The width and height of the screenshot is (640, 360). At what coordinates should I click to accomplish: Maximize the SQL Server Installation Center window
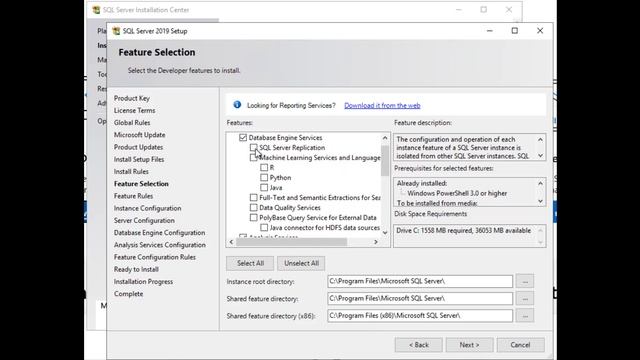tap(484, 10)
